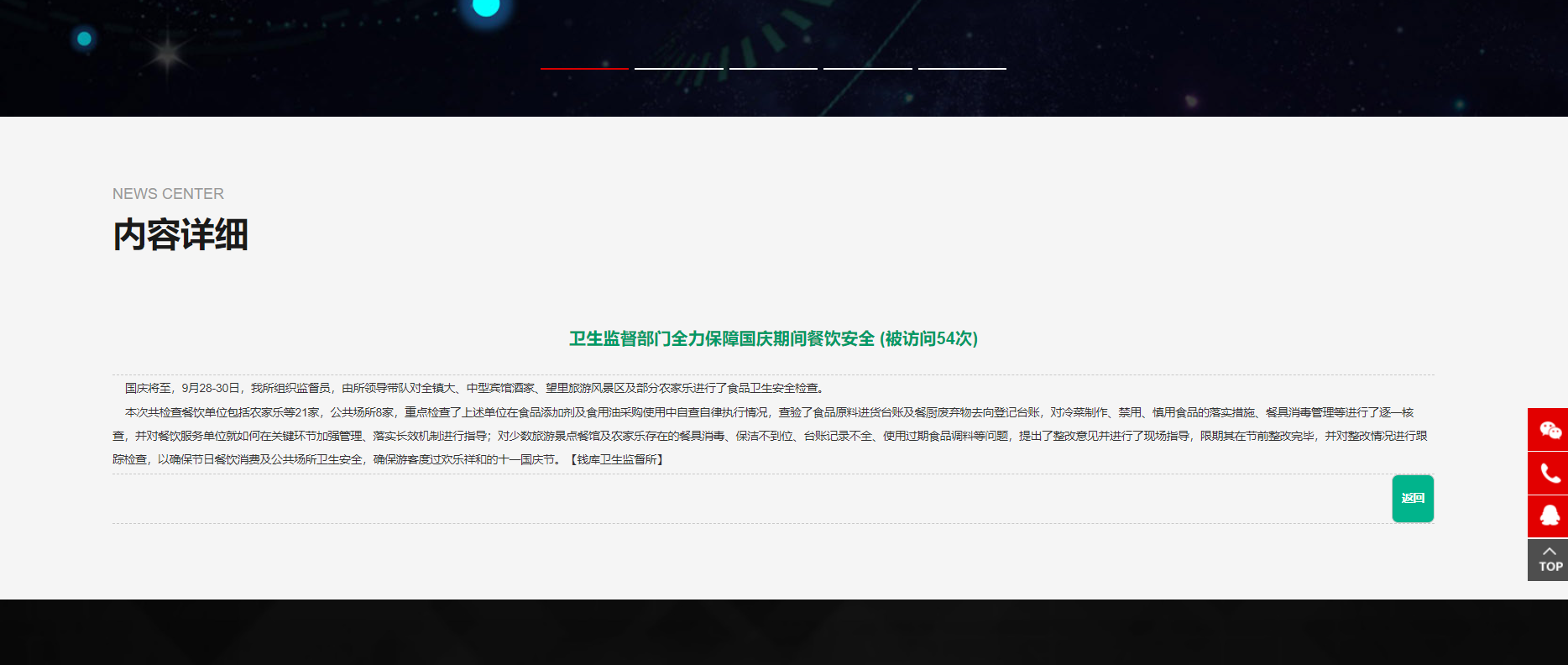Click paragraph starting 国庆将至，9月28-30日
1568x665 pixels.
476,388
